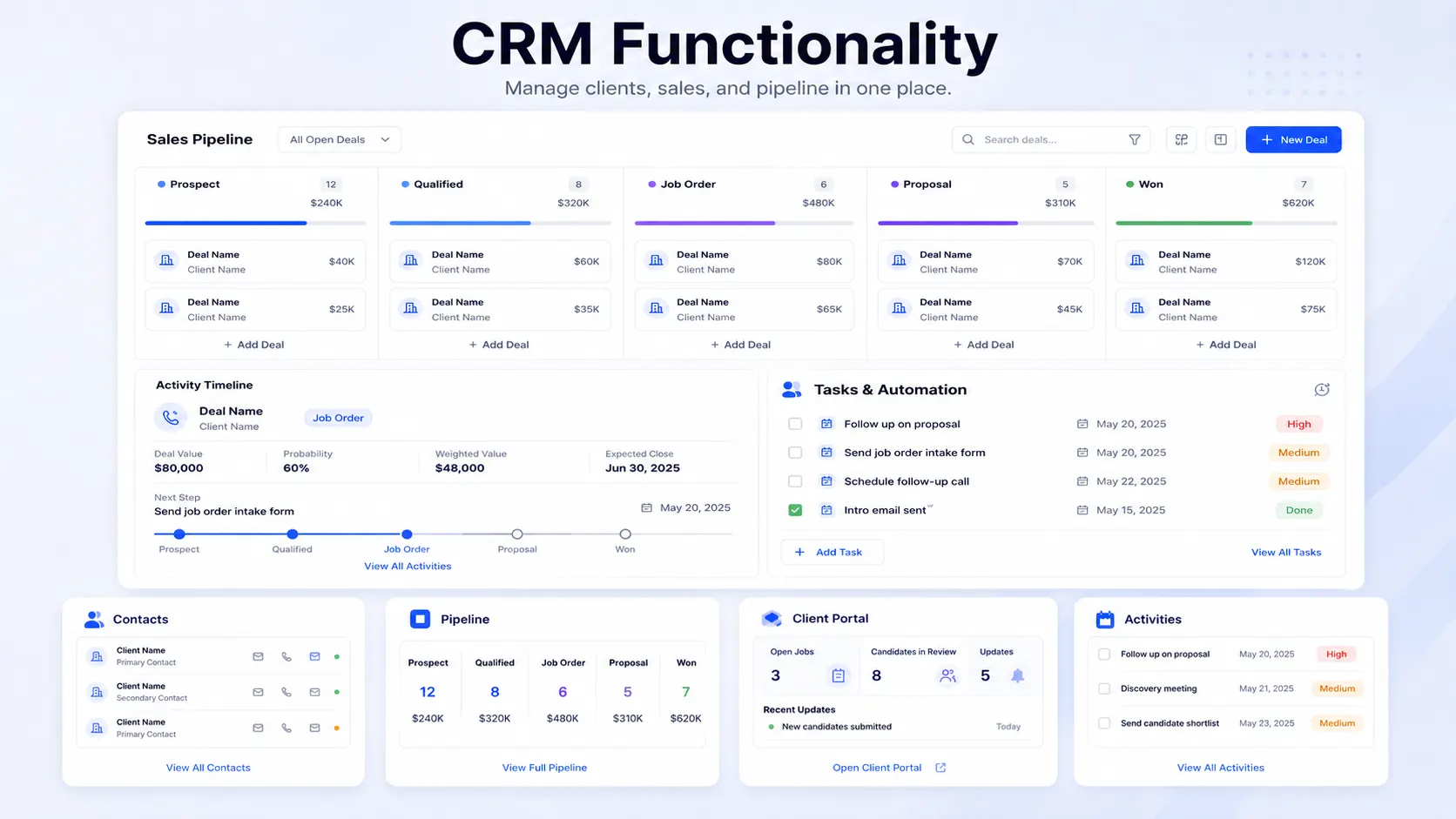This screenshot has height=819, width=1456.
Task: Click the Won column green progress bar
Action: 1226,223
